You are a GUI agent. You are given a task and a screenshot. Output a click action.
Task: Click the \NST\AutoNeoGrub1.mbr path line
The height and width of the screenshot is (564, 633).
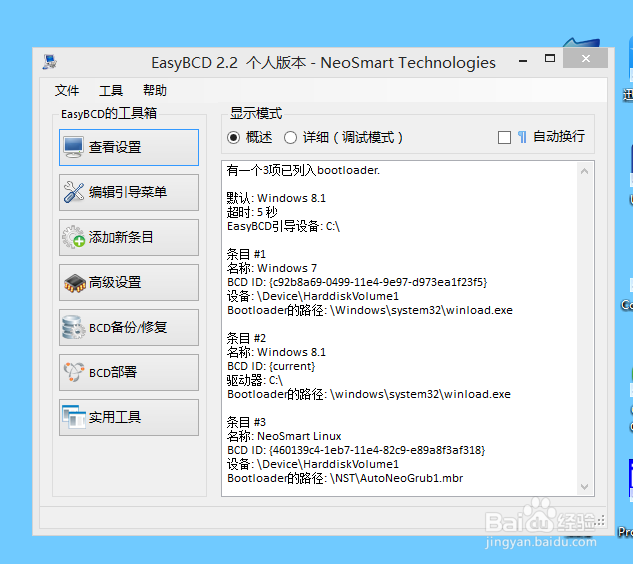point(345,478)
